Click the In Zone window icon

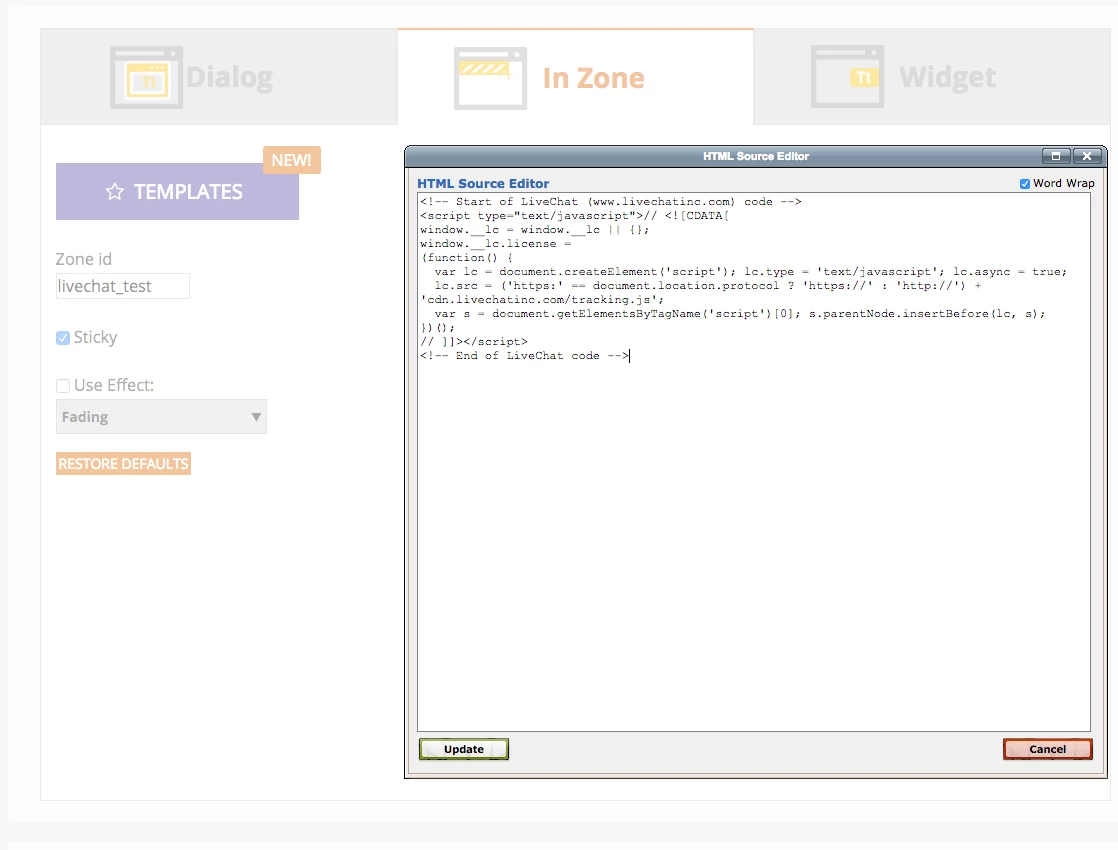(x=491, y=78)
